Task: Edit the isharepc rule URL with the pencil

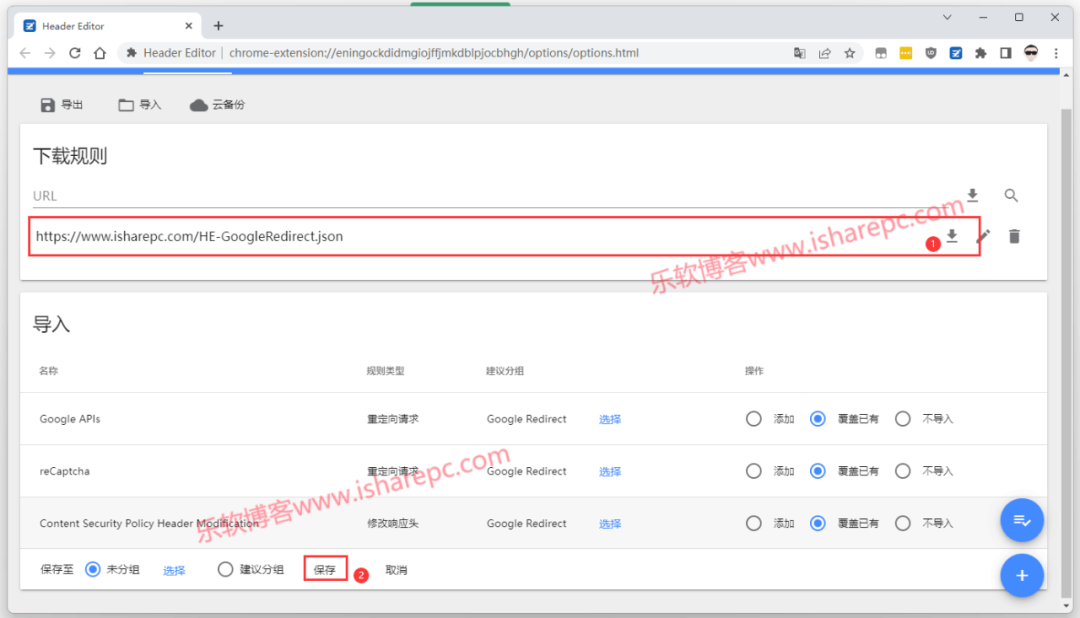Action: [983, 236]
